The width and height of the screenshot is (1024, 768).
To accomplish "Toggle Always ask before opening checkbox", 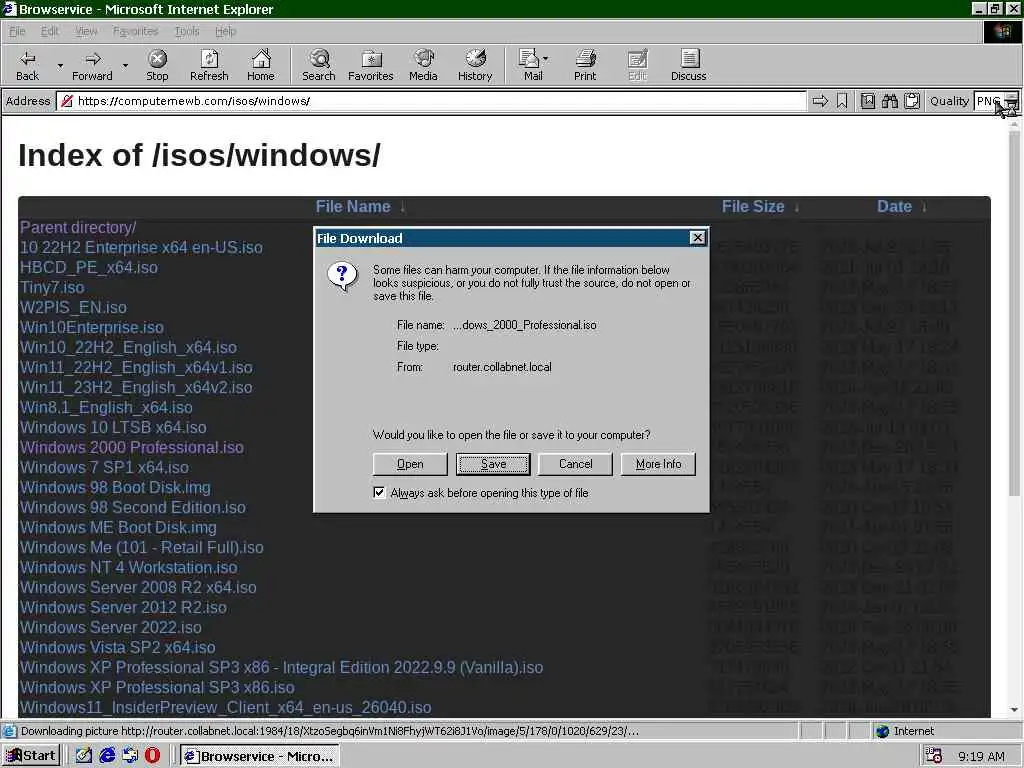I will point(379,492).
